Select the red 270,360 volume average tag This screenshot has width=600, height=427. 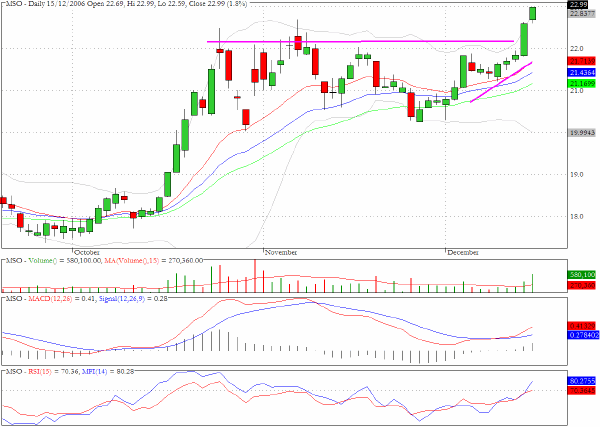click(582, 285)
